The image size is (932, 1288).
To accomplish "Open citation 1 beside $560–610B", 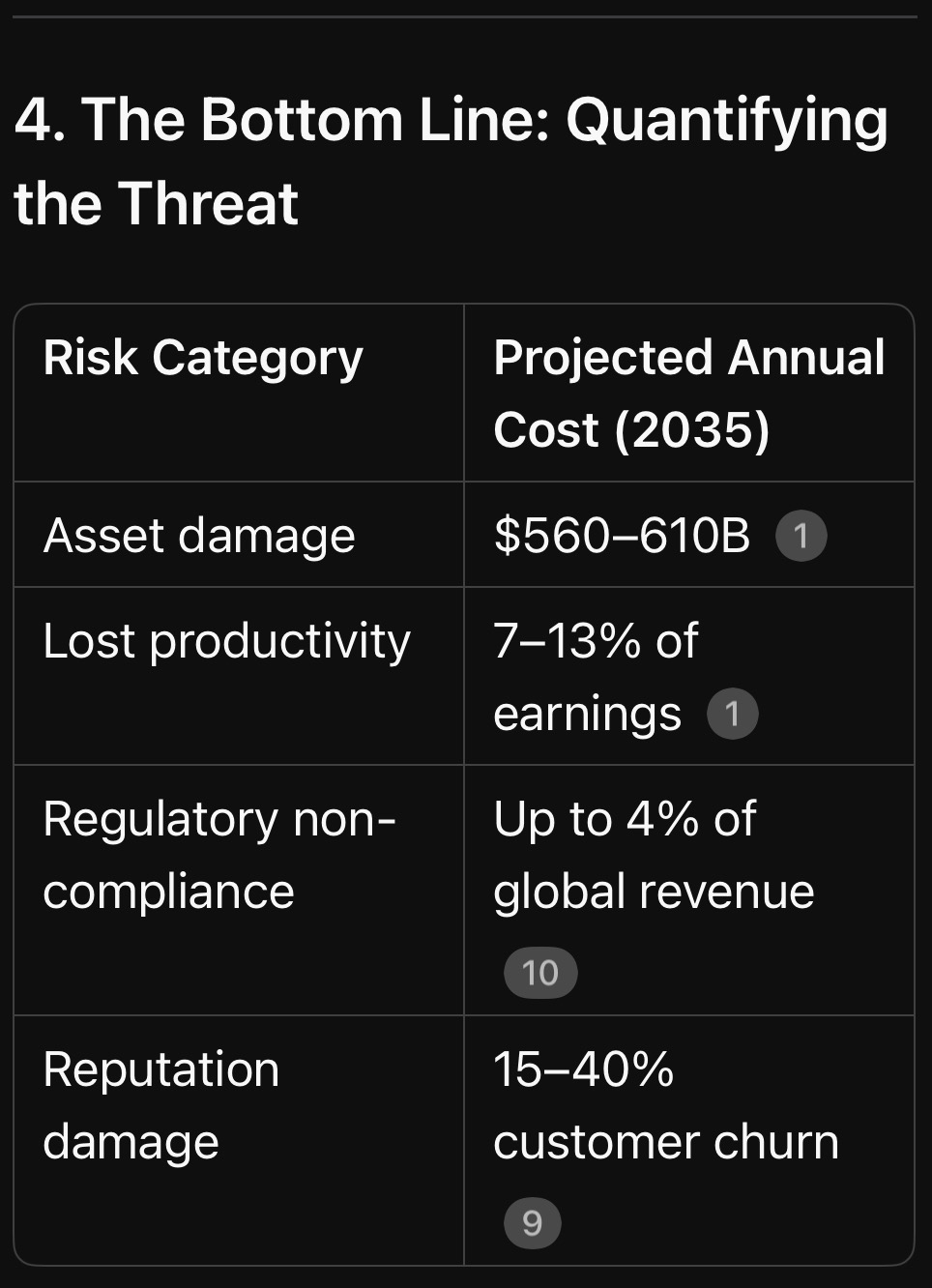I will tap(801, 536).
